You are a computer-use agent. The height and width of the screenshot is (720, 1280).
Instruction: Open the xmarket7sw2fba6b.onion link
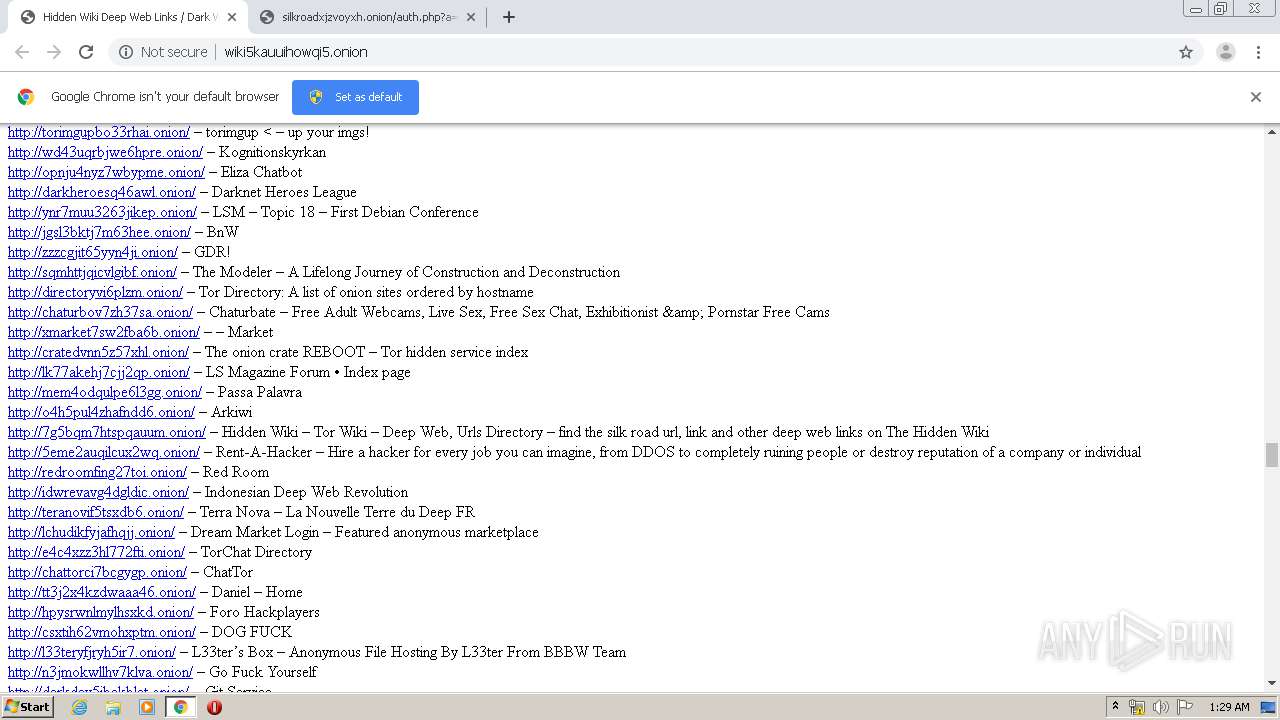click(104, 332)
